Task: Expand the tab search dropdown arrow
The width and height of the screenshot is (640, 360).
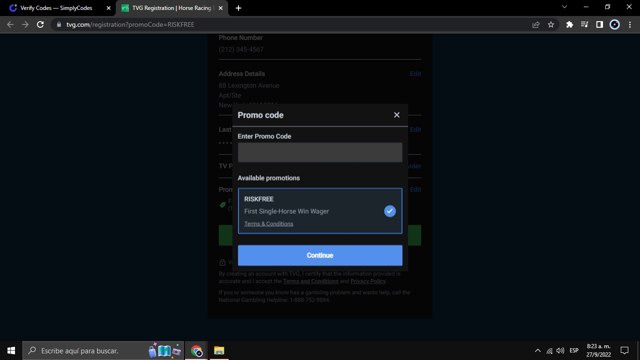Action: pyautogui.click(x=564, y=7)
